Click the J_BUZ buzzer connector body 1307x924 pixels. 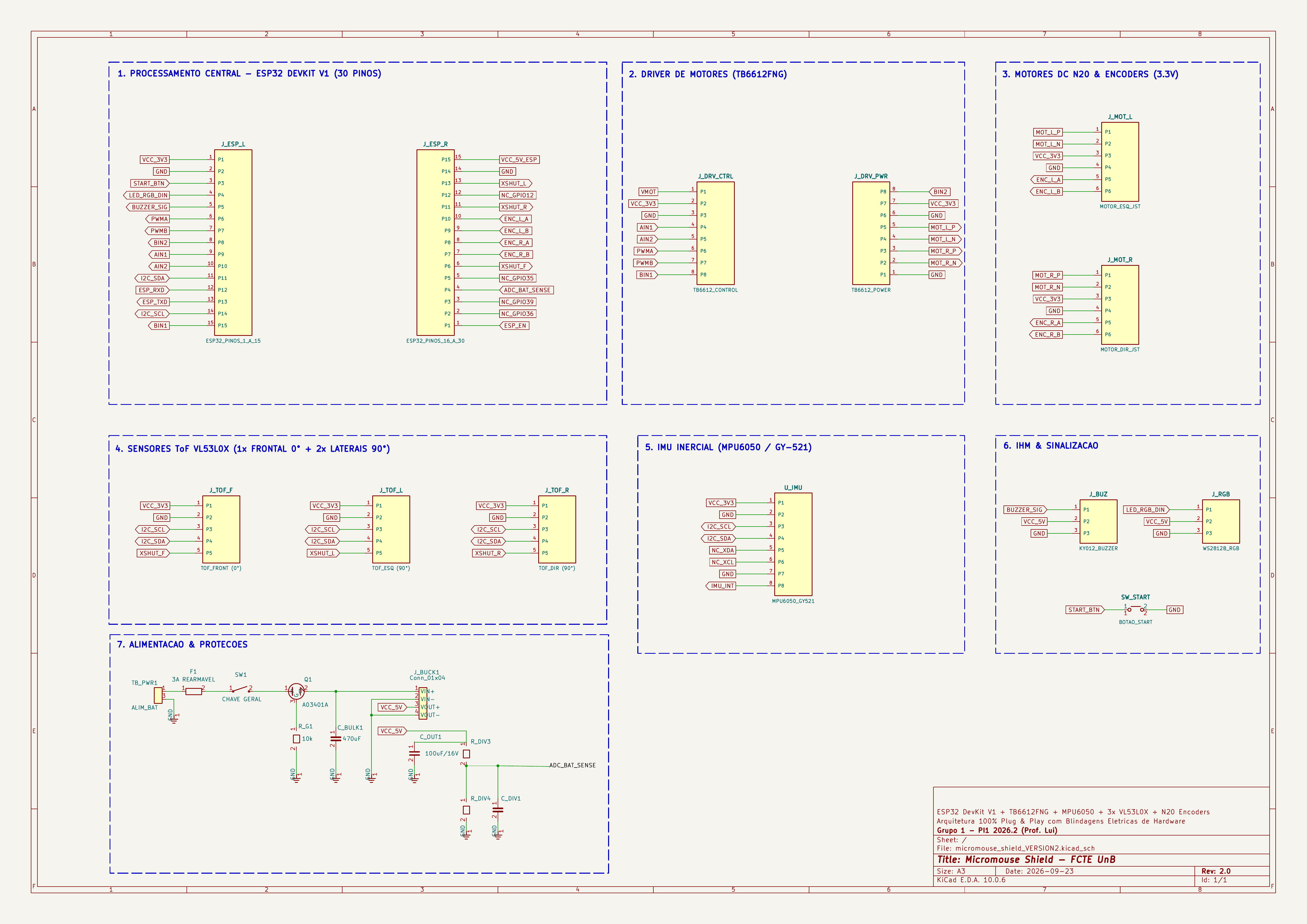coord(1098,521)
